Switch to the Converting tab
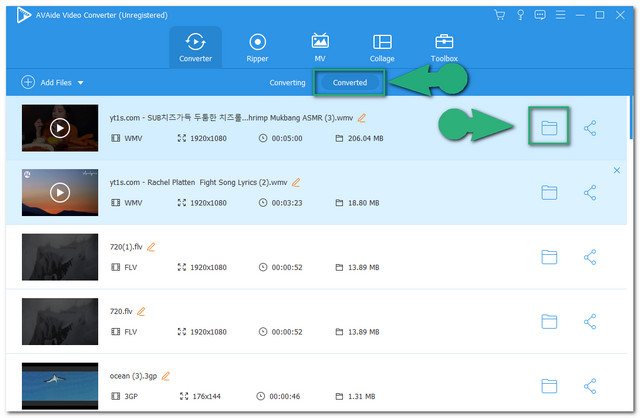Screen dimensions: 640x418 (x=288, y=82)
